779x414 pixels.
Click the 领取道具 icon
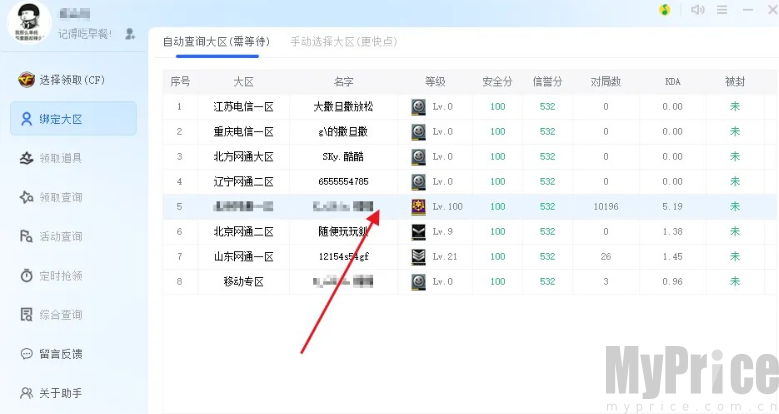(x=26, y=158)
